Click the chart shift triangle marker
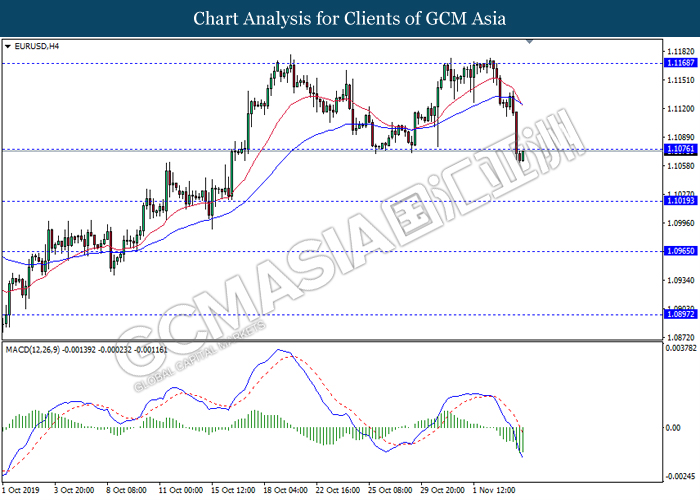700x500 pixels. coord(529,42)
